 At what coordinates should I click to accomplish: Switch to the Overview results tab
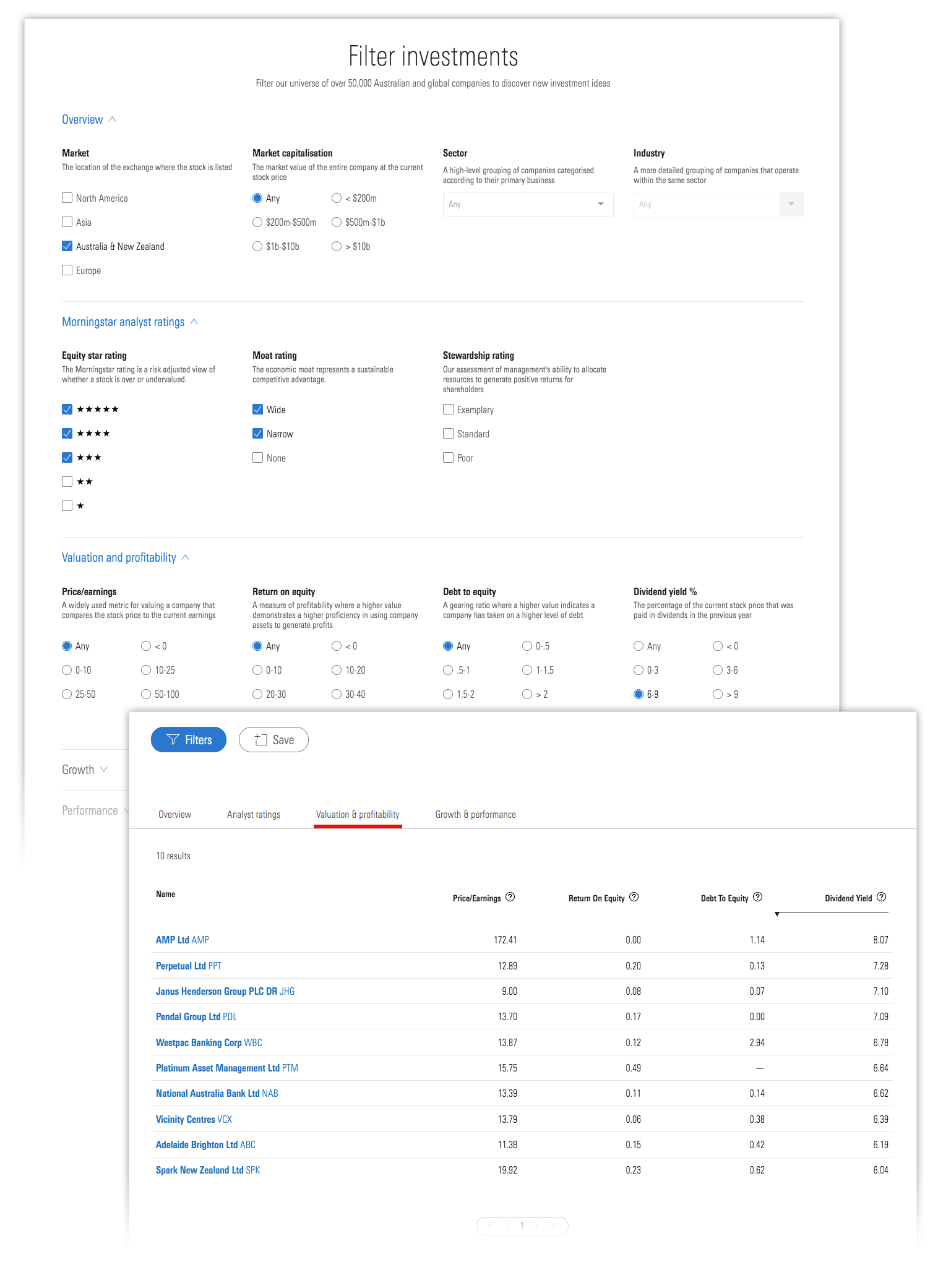click(174, 814)
